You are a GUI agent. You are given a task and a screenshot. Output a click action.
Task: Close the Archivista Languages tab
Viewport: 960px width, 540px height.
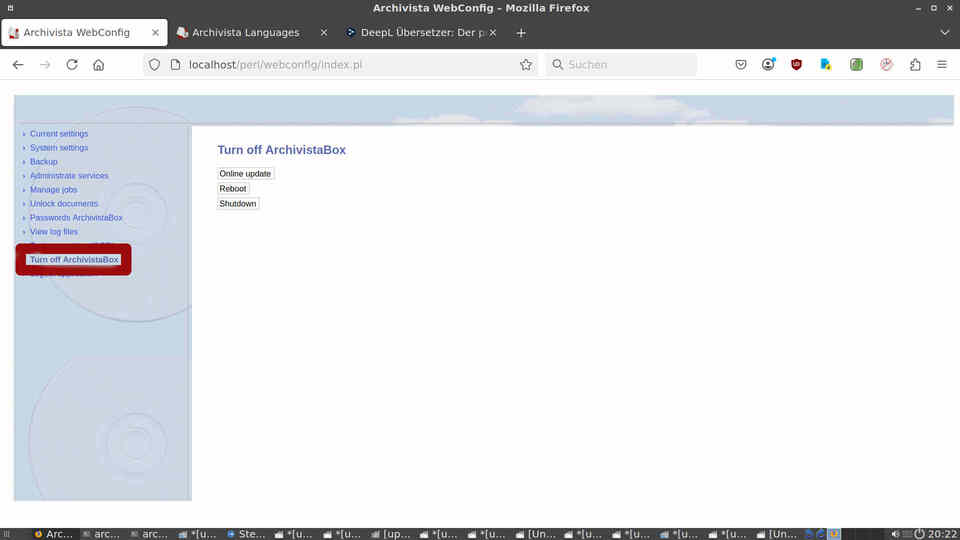point(324,33)
